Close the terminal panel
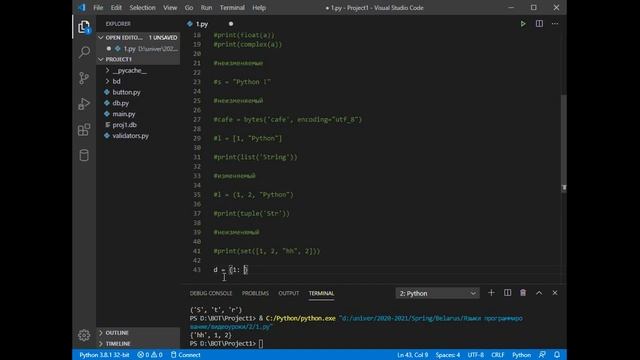640x360 pixels. click(x=555, y=293)
